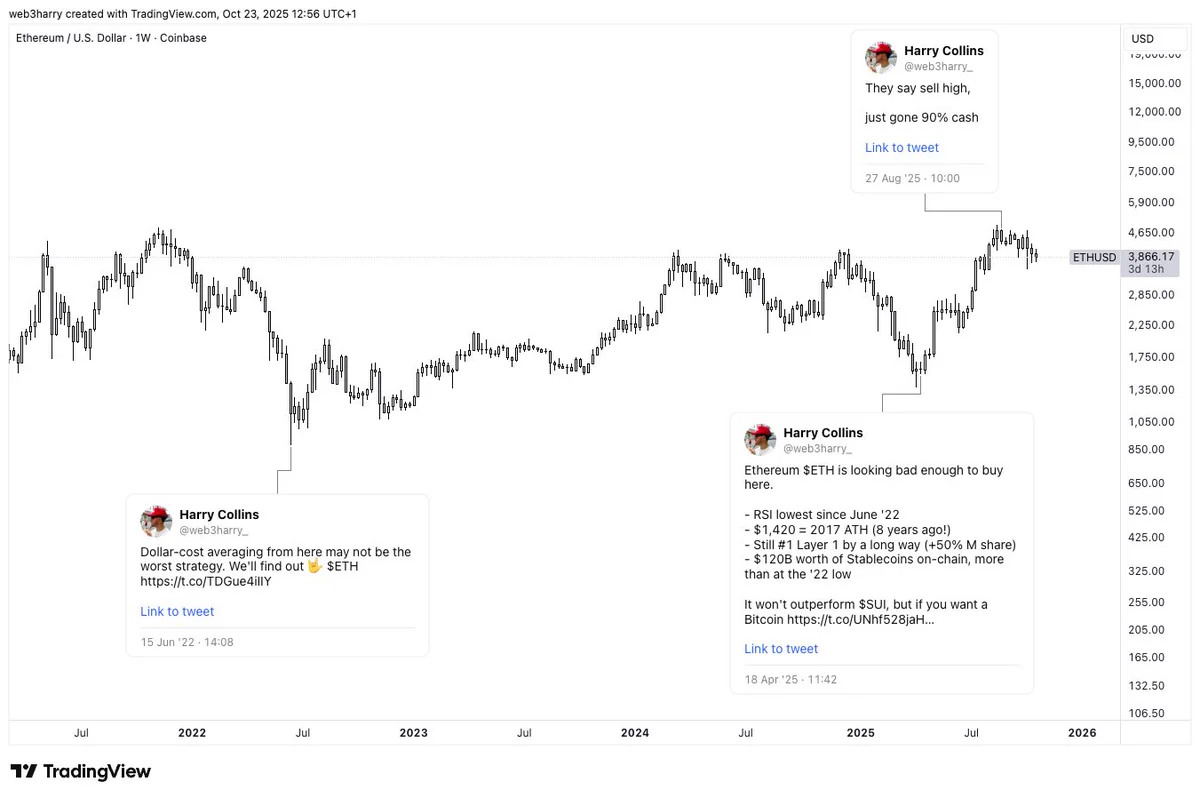
Task: Select the 2022 marker on the time axis
Action: click(192, 732)
